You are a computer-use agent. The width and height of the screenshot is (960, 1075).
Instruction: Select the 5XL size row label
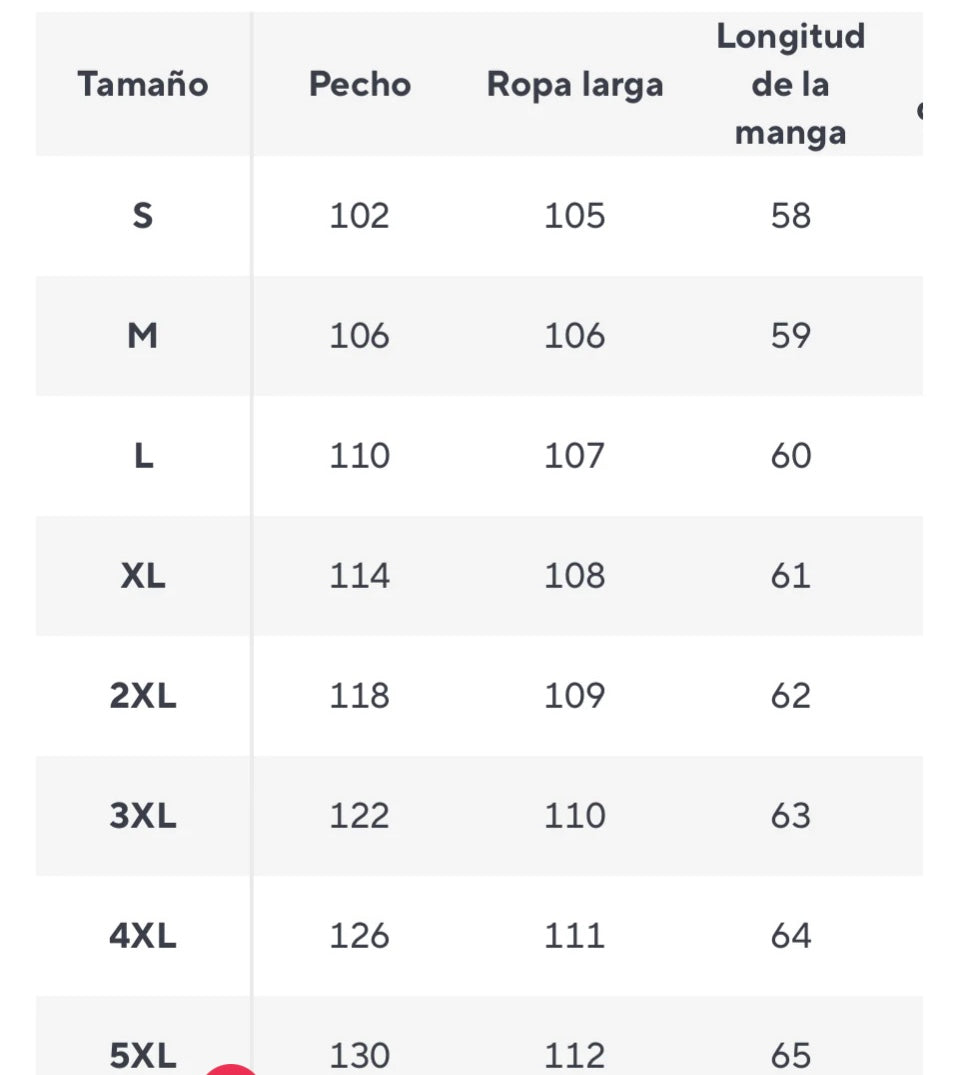143,1054
